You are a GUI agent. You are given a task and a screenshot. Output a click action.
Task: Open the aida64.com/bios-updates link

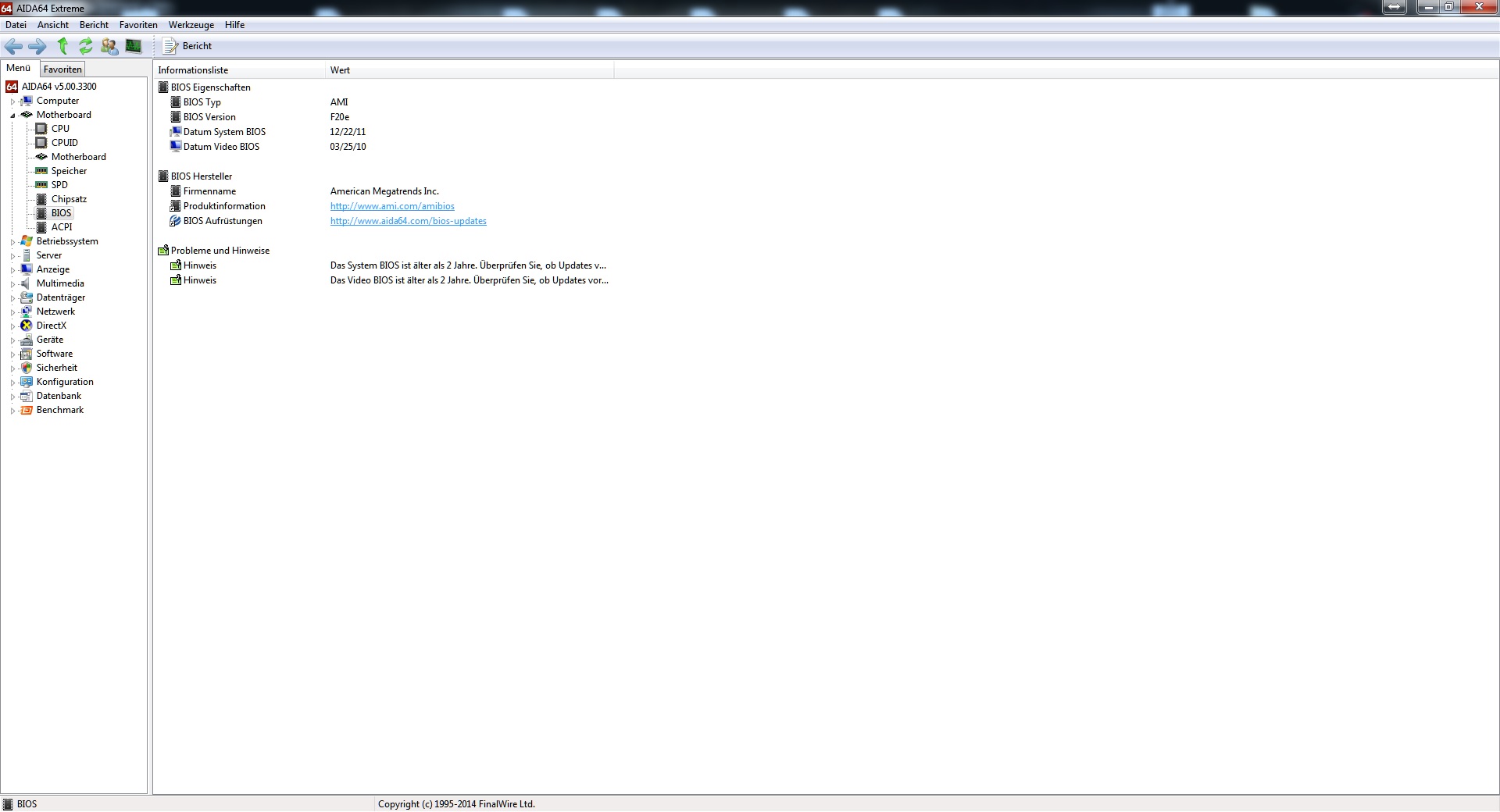(x=409, y=221)
